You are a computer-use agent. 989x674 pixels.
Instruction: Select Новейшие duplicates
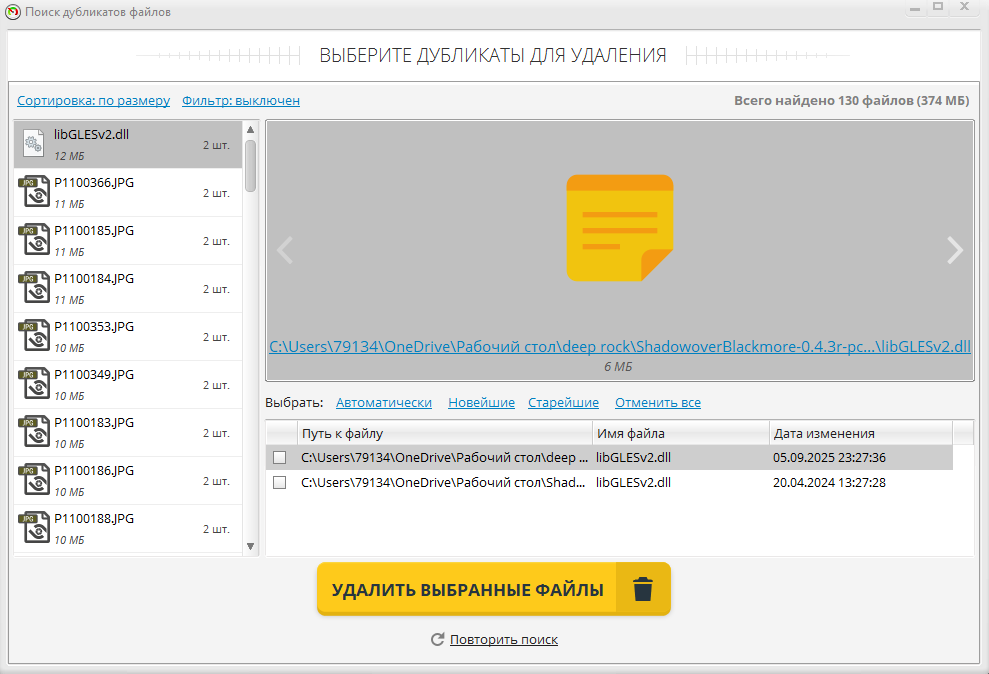[x=481, y=402]
